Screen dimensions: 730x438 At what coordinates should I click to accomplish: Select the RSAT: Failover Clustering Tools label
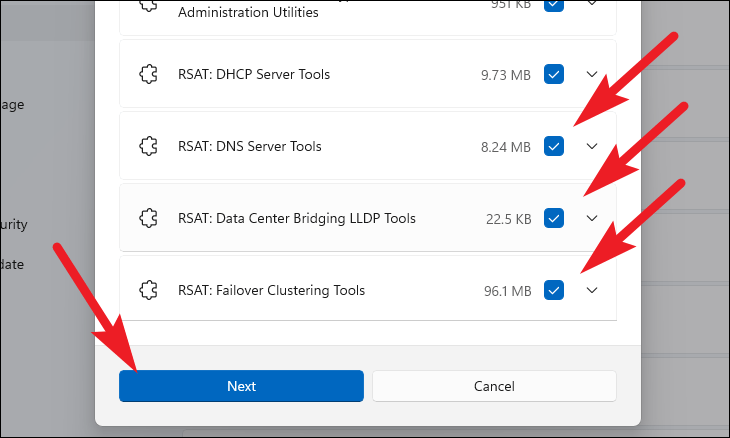click(x=271, y=290)
